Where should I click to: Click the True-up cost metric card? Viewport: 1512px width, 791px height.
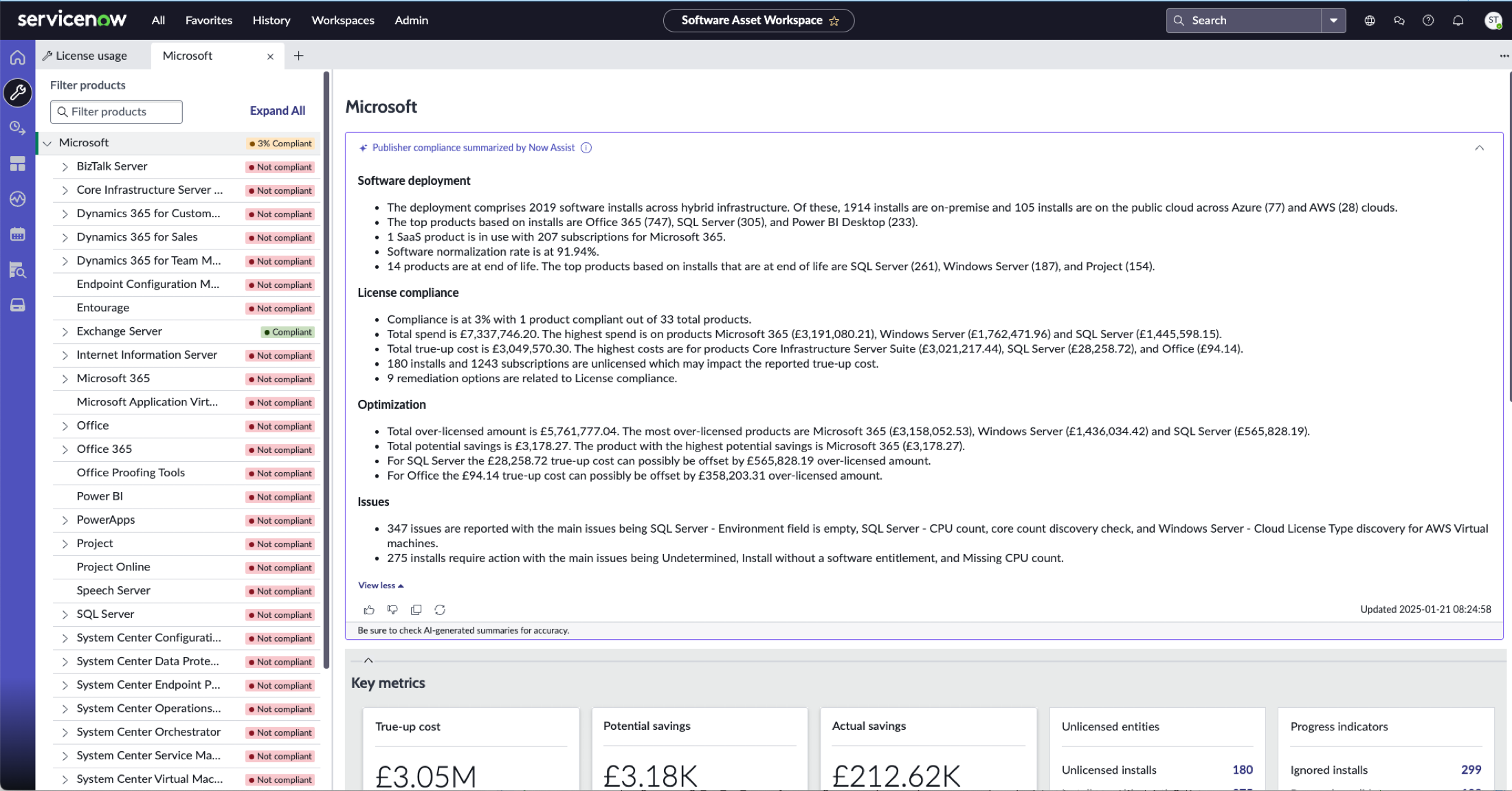click(471, 749)
